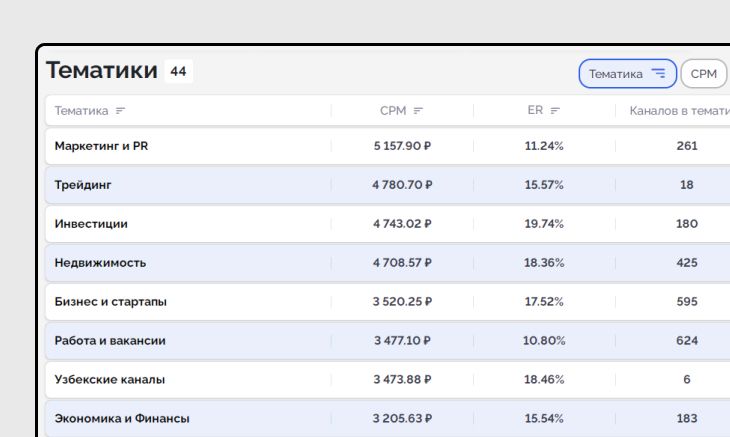The width and height of the screenshot is (730, 437).
Task: Click the Тематики page heading
Action: click(x=102, y=71)
